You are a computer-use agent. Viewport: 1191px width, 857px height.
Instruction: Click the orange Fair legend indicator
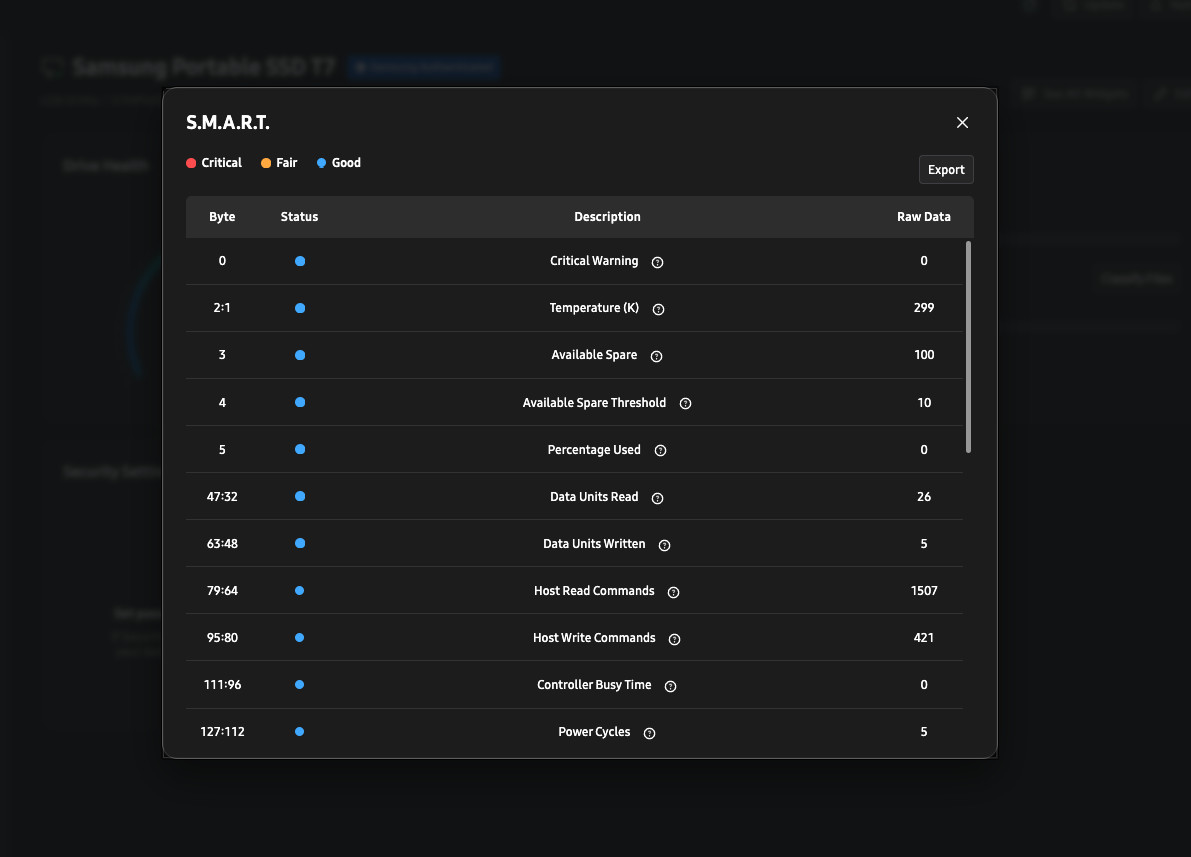(266, 163)
